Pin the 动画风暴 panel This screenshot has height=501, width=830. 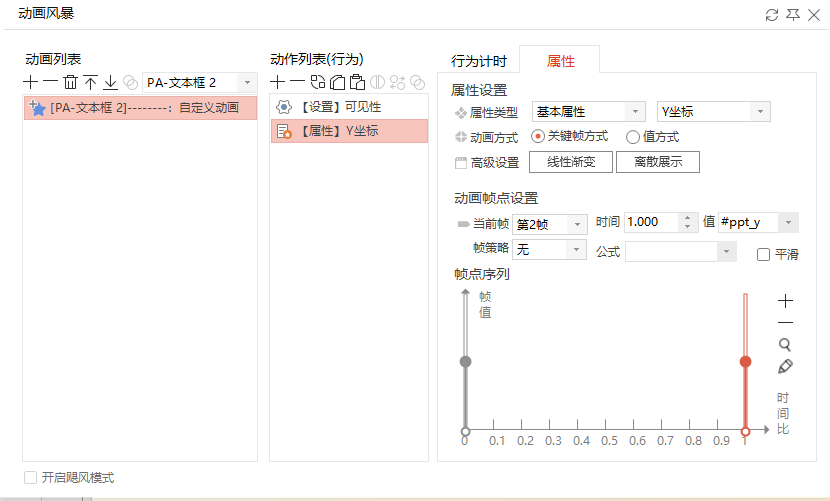[793, 15]
